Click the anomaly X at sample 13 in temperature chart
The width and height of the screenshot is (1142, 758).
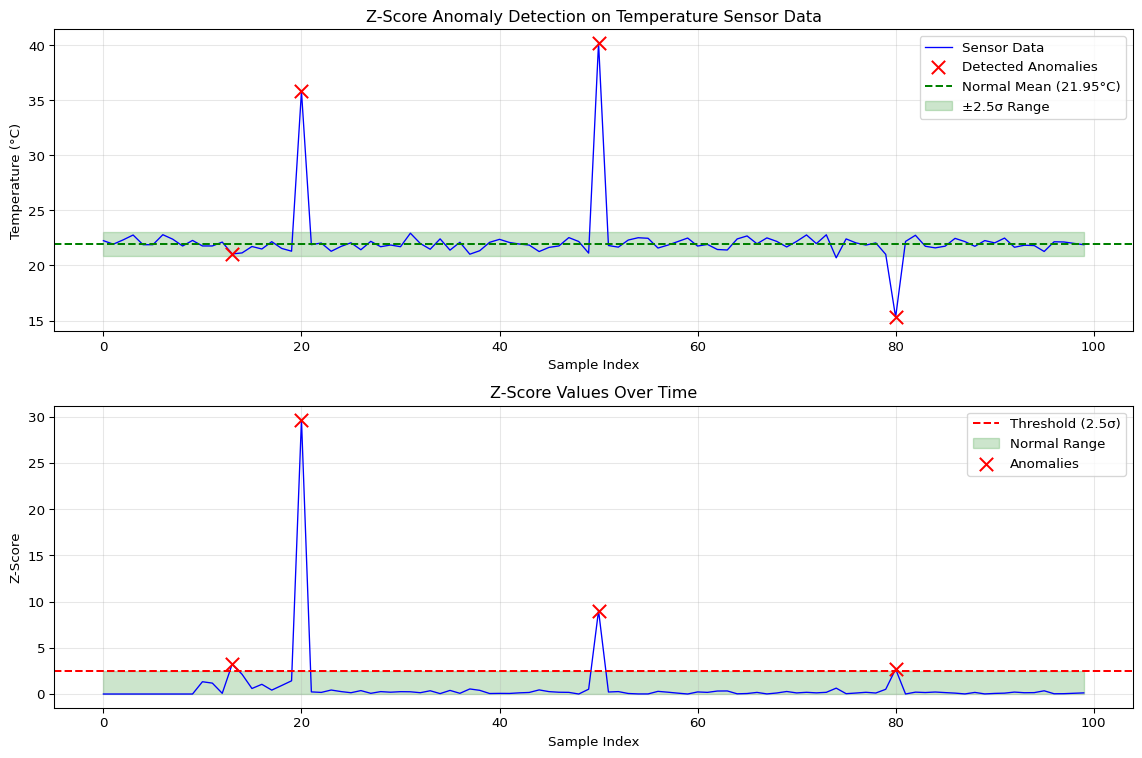click(x=232, y=254)
